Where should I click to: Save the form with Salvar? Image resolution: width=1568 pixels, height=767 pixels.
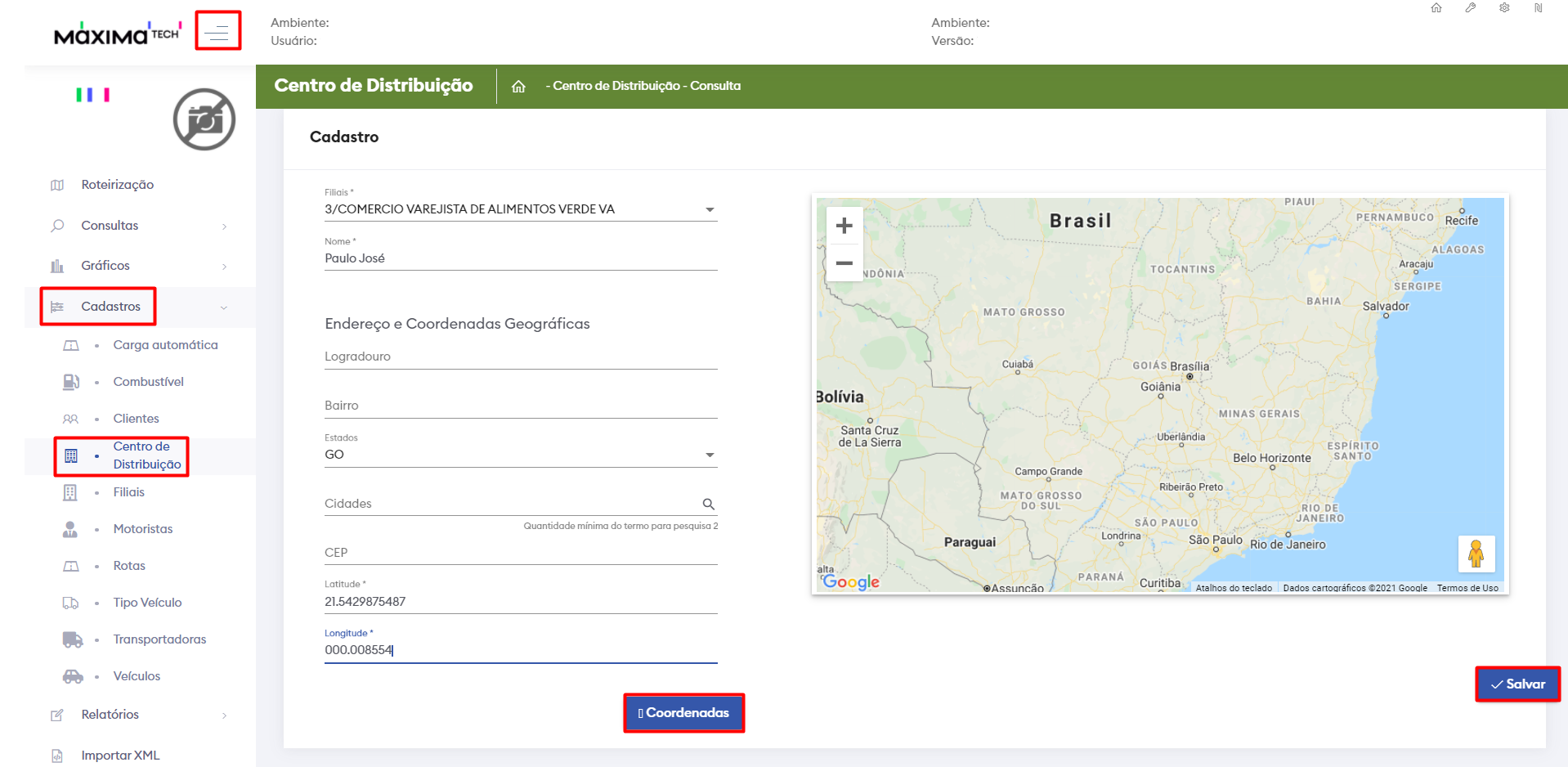[1517, 684]
